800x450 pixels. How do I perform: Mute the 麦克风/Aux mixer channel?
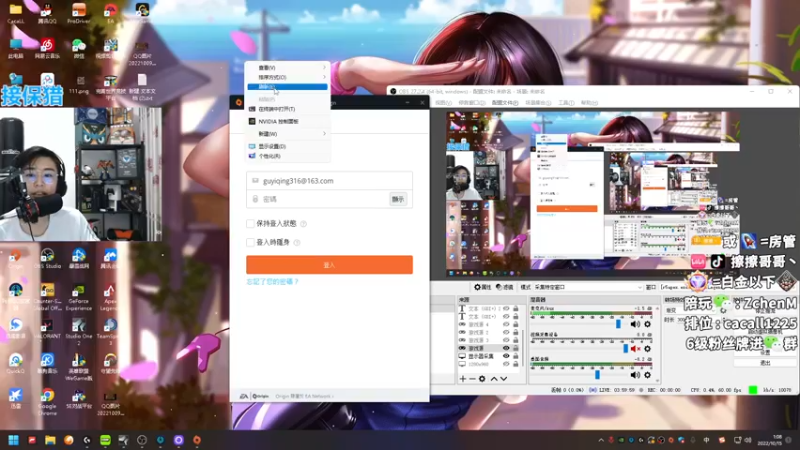pos(635,324)
